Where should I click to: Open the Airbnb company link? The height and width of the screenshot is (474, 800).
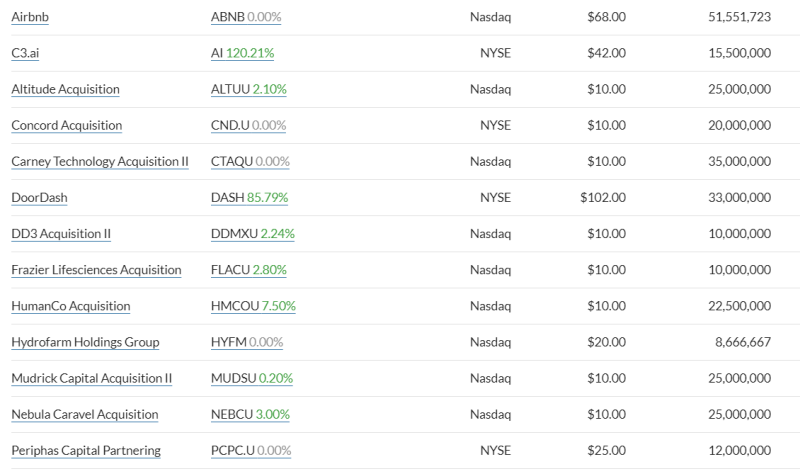[x=30, y=17]
